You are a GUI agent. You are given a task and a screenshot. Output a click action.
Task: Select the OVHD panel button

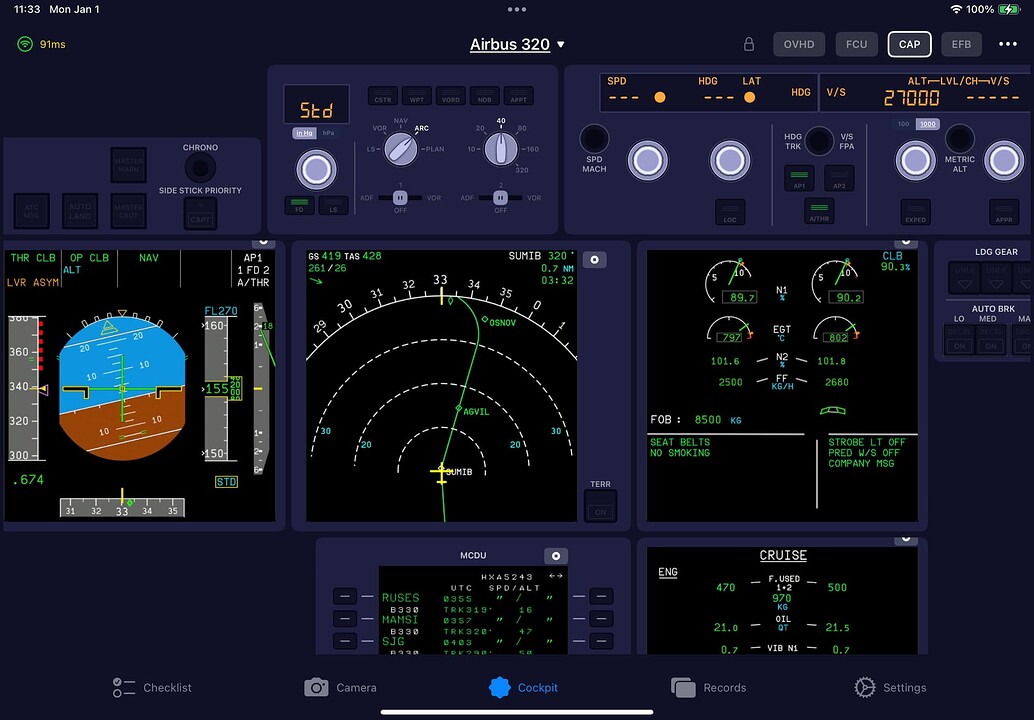tap(799, 45)
